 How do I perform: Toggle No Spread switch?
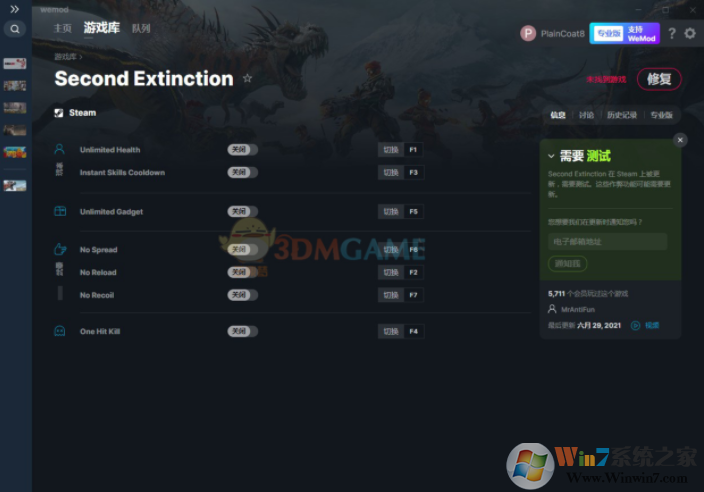tap(242, 250)
